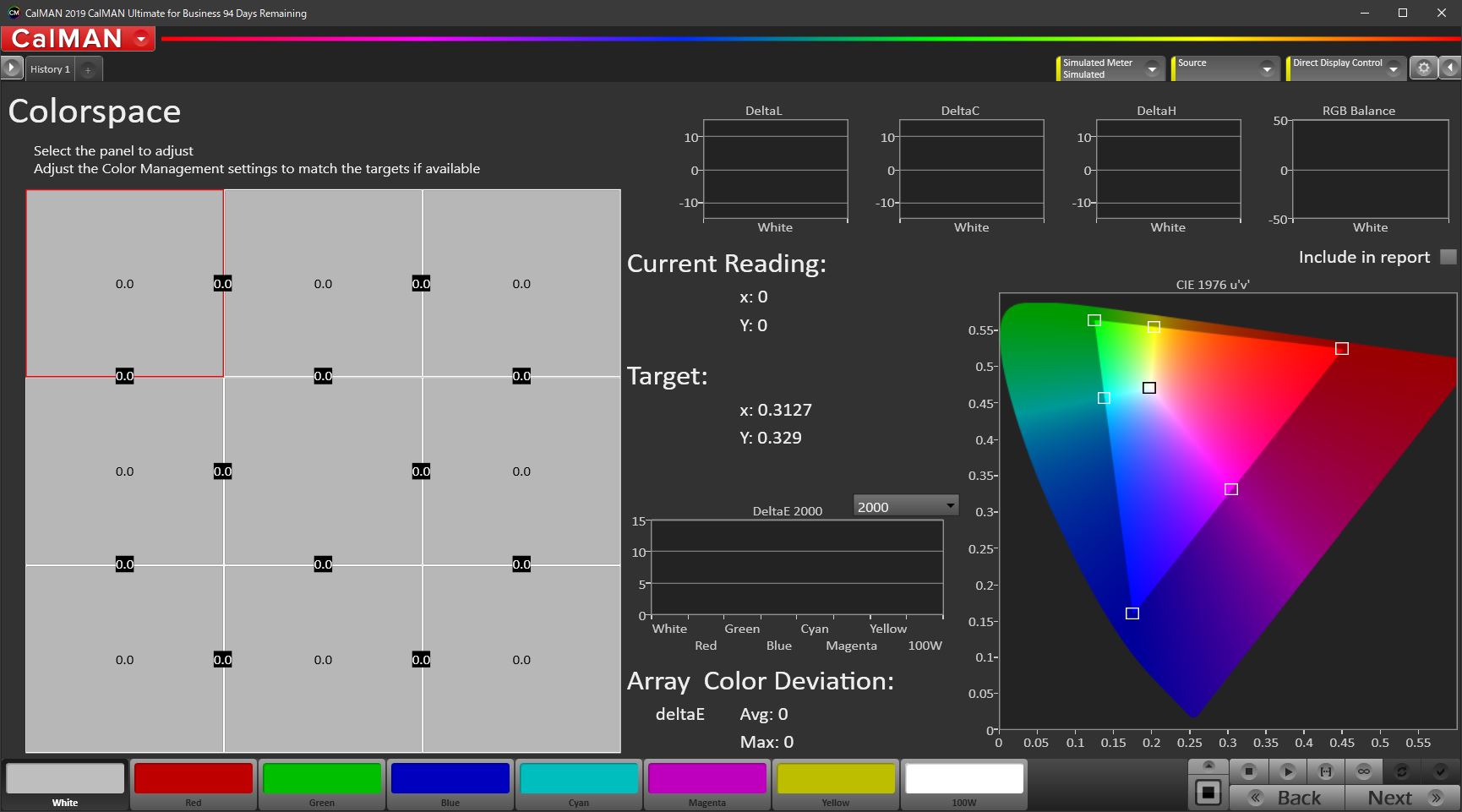1462x812 pixels.
Task: Switch to the History 1 tab
Action: point(50,69)
